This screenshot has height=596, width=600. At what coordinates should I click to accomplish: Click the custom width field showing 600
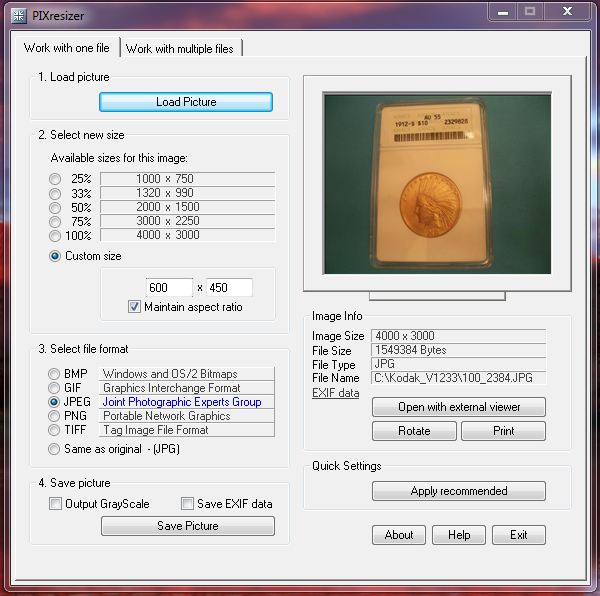(169, 288)
